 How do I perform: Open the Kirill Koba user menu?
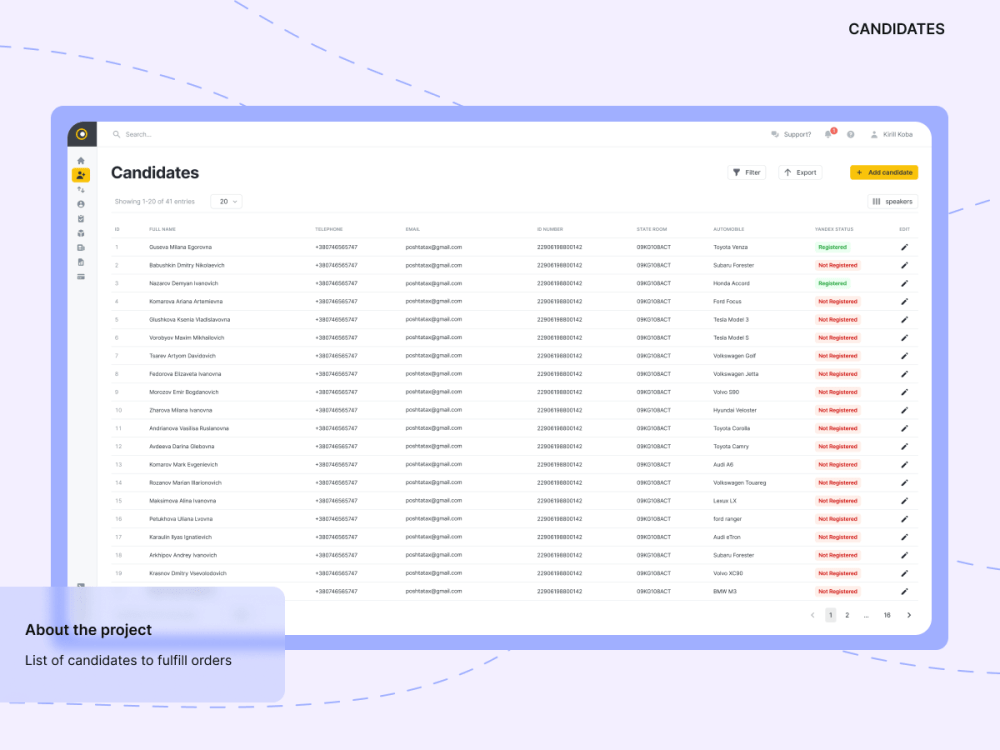892,135
